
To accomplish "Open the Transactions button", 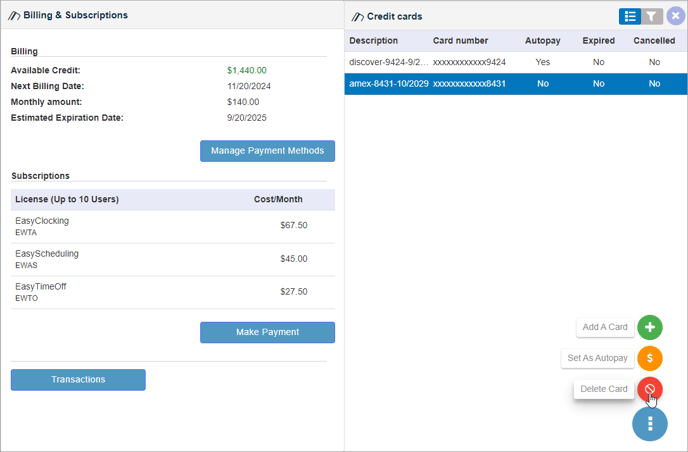I will (x=78, y=380).
